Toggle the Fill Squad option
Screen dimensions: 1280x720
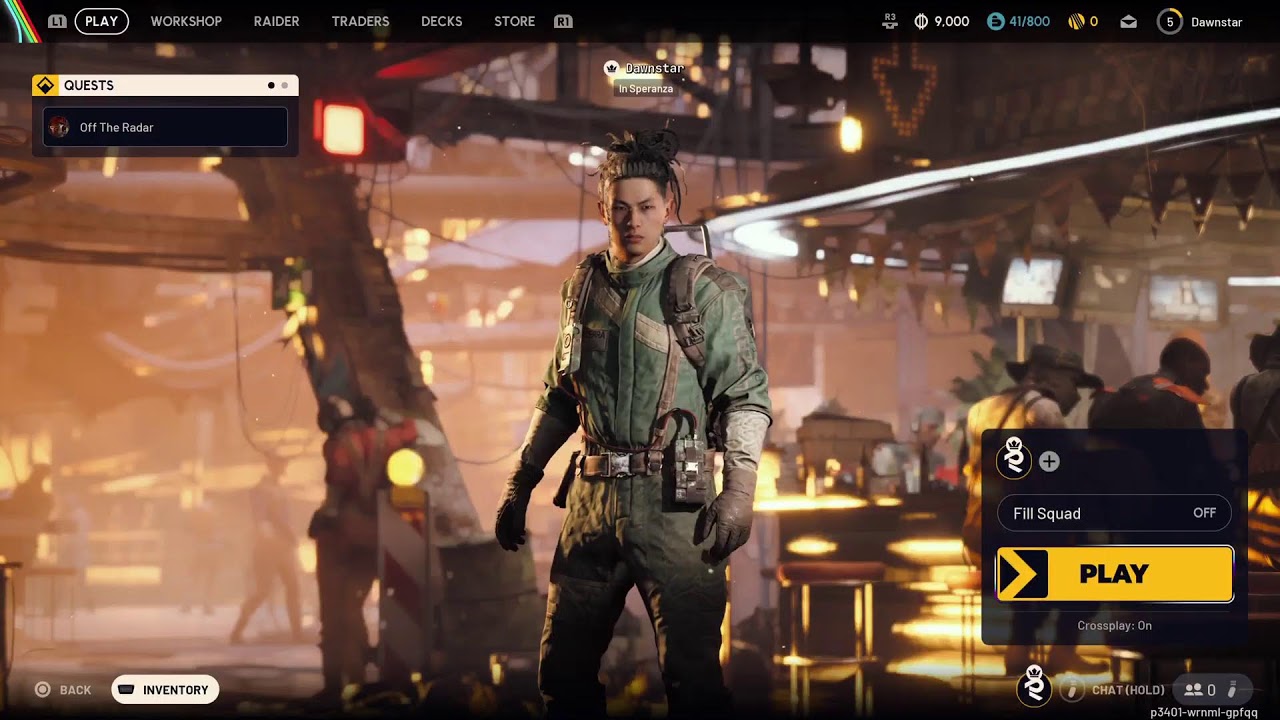point(1114,513)
